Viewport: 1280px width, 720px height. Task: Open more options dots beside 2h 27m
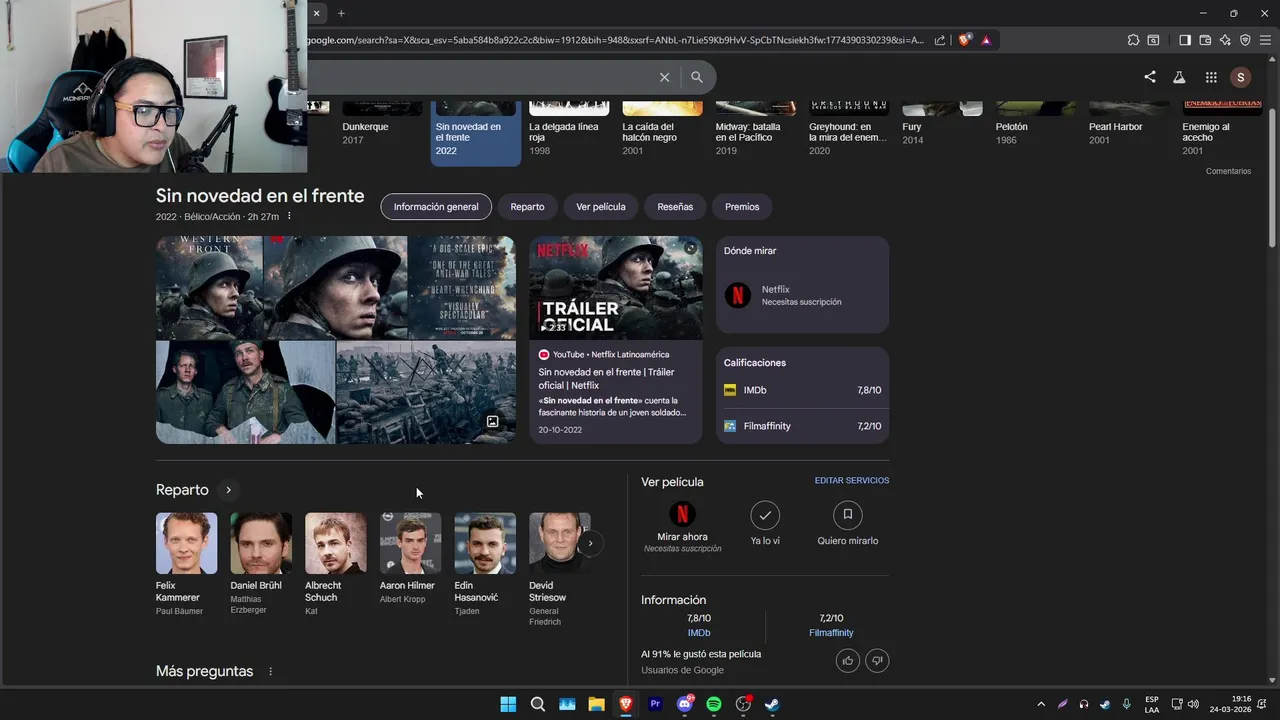(x=289, y=216)
